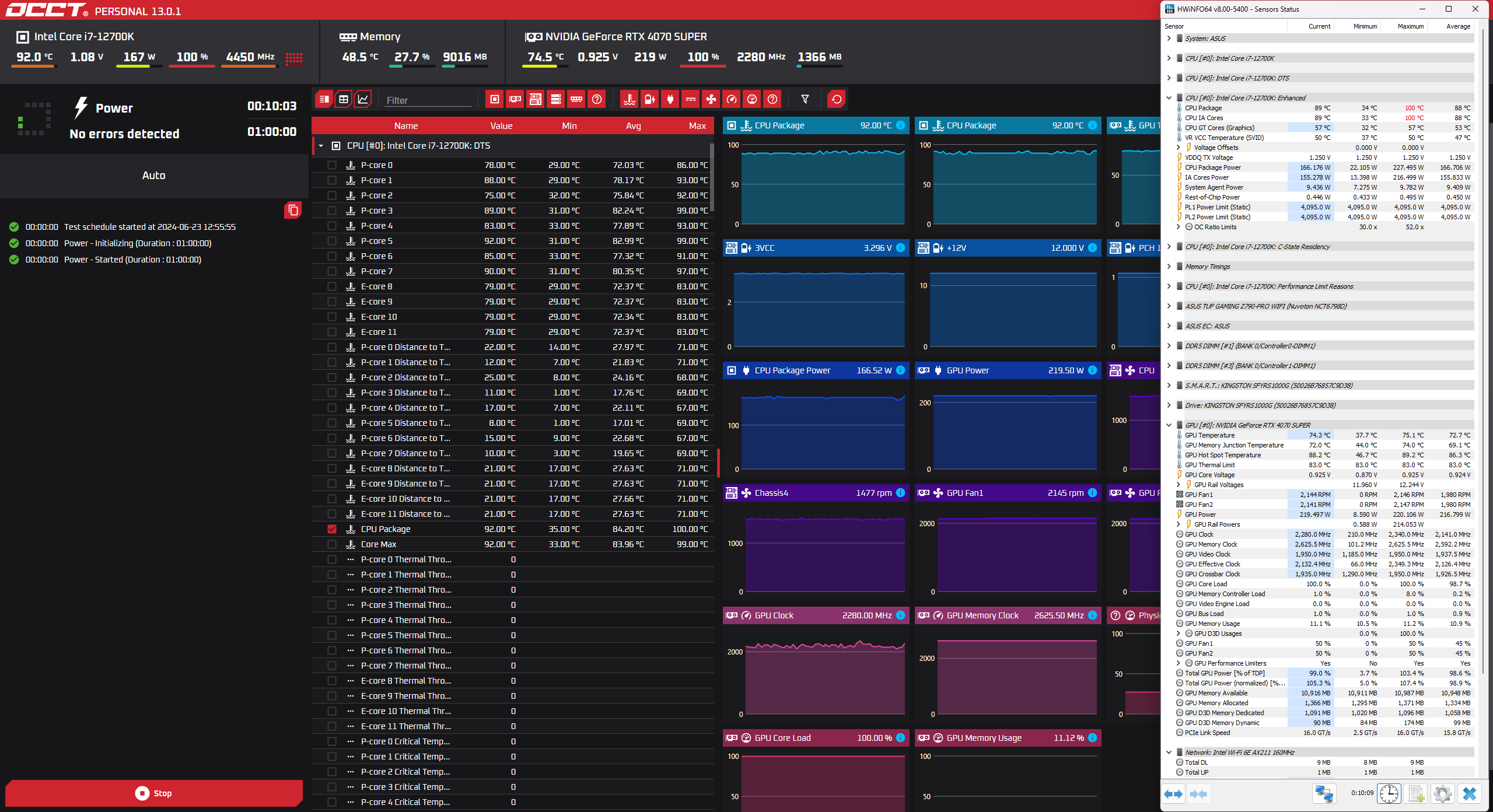Open info for Chassis4 fan graph

click(x=900, y=493)
